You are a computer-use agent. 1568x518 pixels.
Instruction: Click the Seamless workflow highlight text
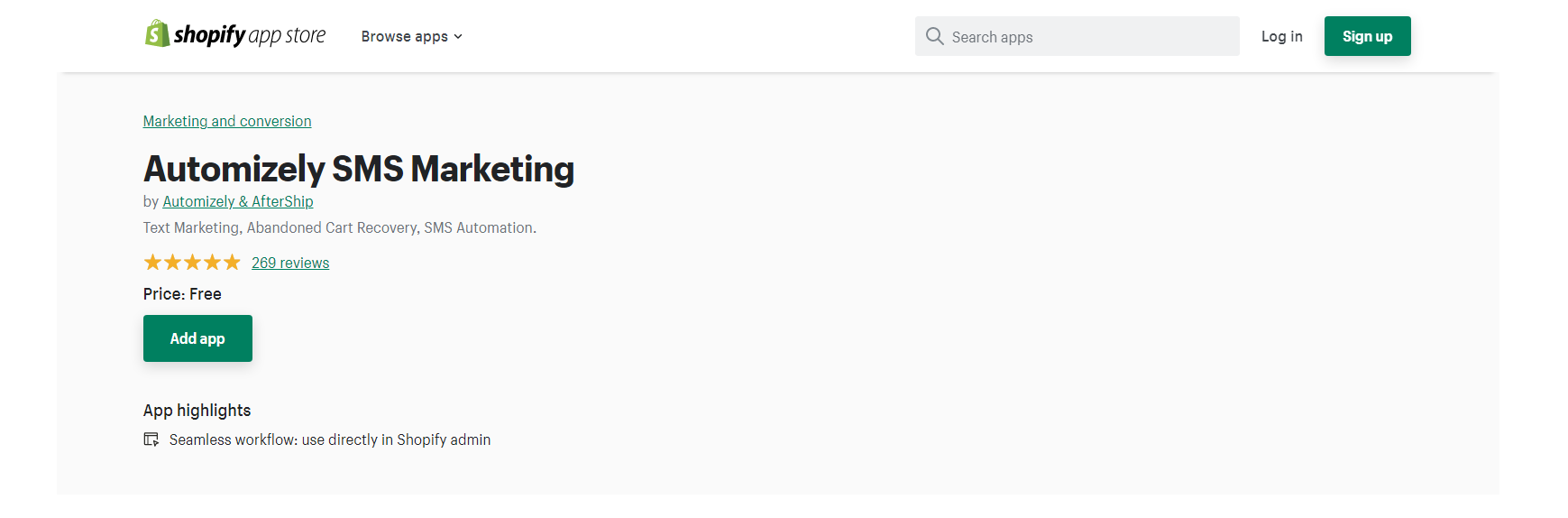(x=330, y=439)
